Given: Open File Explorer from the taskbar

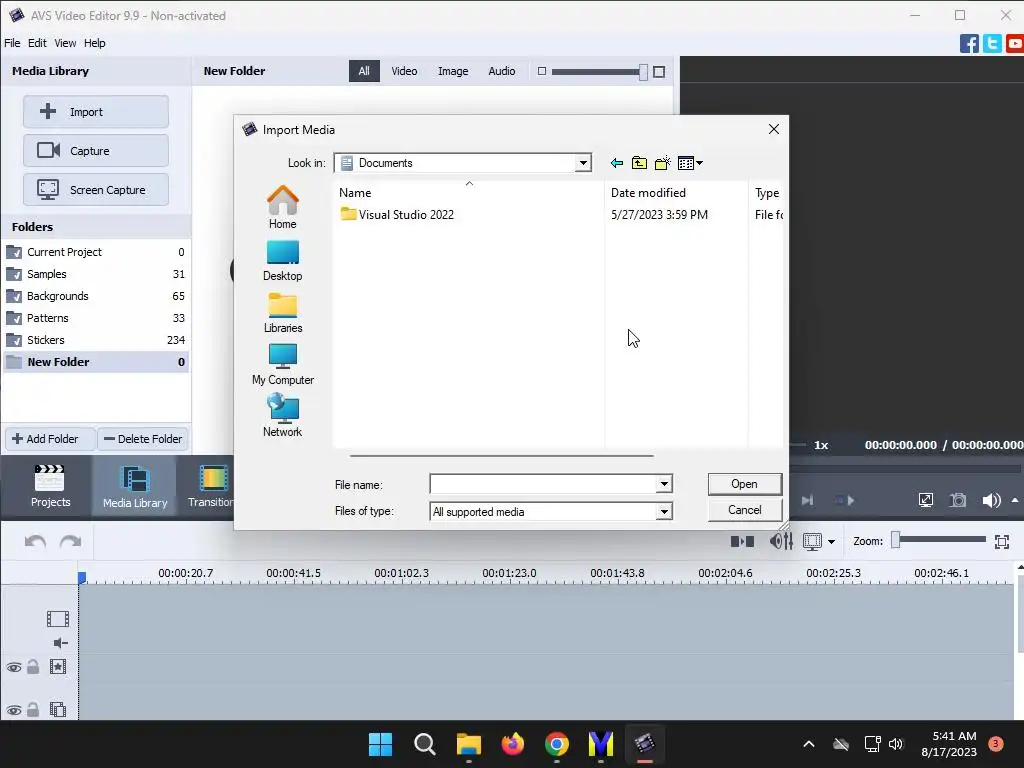Looking at the screenshot, I should [x=468, y=744].
